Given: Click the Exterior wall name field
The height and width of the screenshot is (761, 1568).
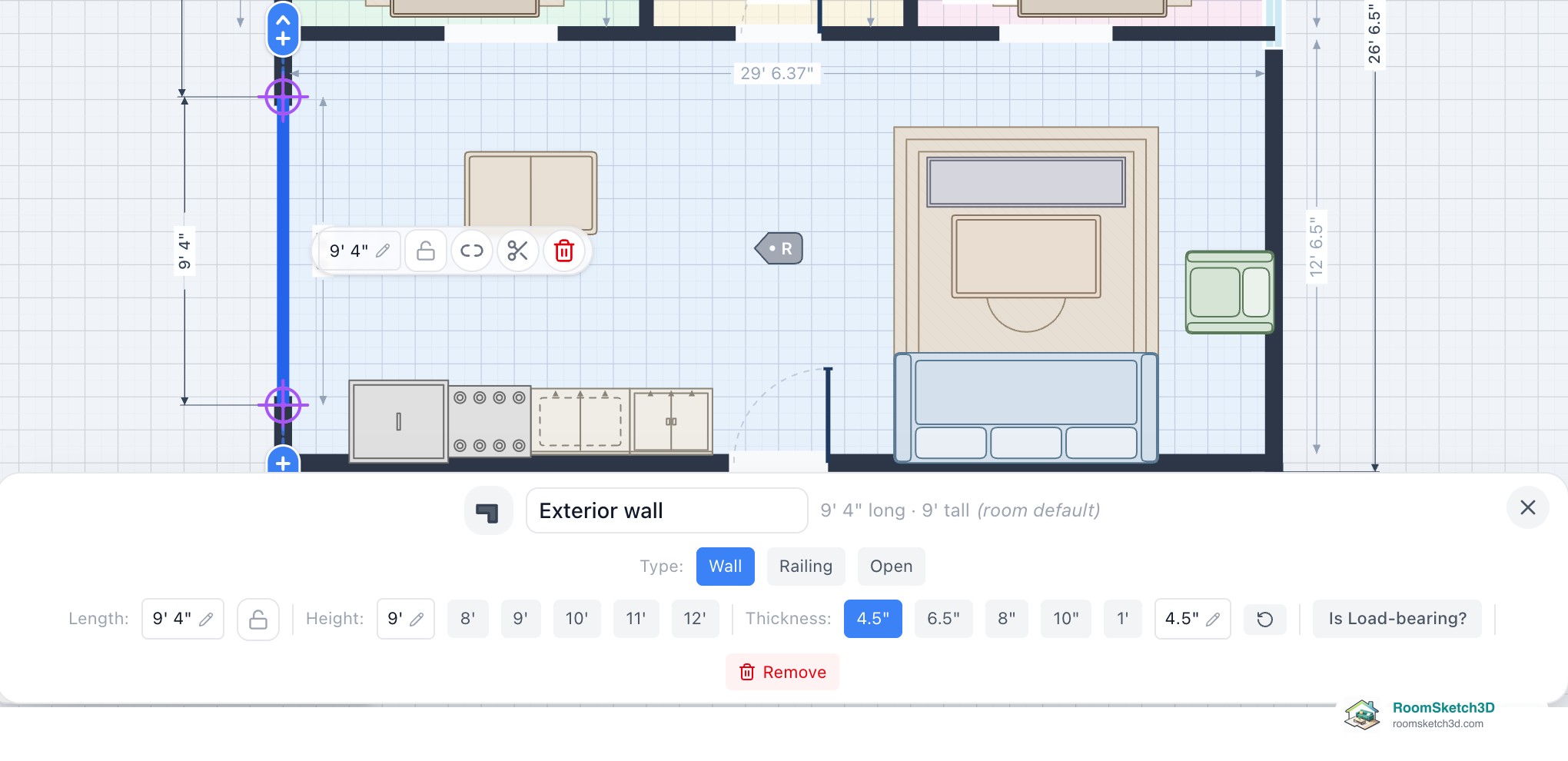Looking at the screenshot, I should click(x=666, y=510).
